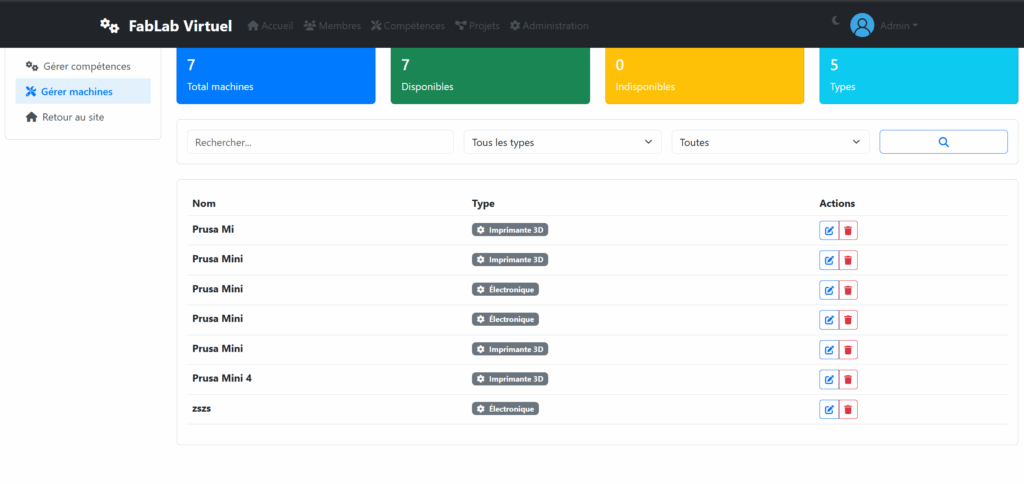Screen dimensions: 1024x484
Task: Delete Prusa Mini row just above Prusa Mini 4
Action: click(848, 349)
